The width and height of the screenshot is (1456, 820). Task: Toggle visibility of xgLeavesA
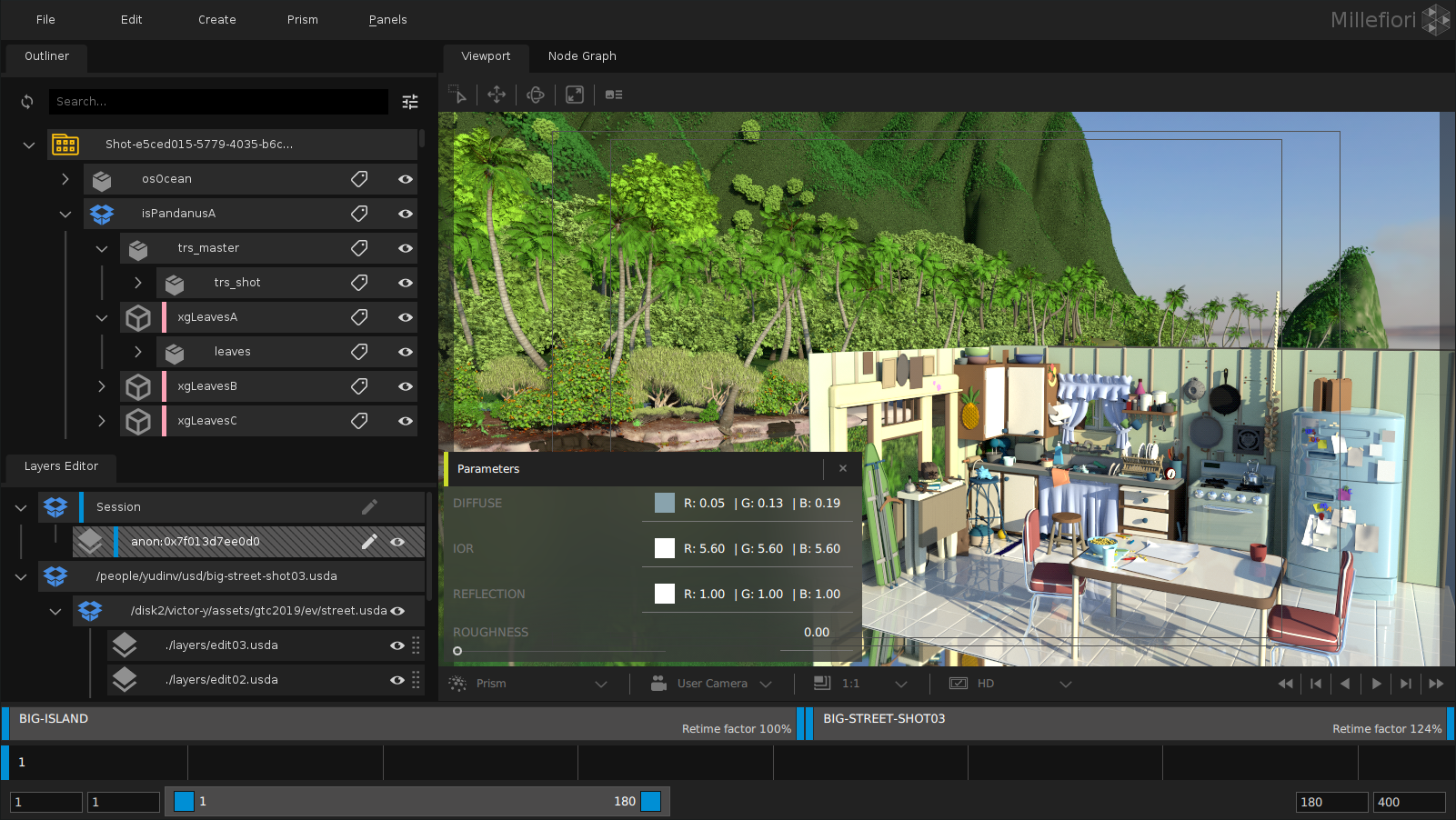coord(406,317)
